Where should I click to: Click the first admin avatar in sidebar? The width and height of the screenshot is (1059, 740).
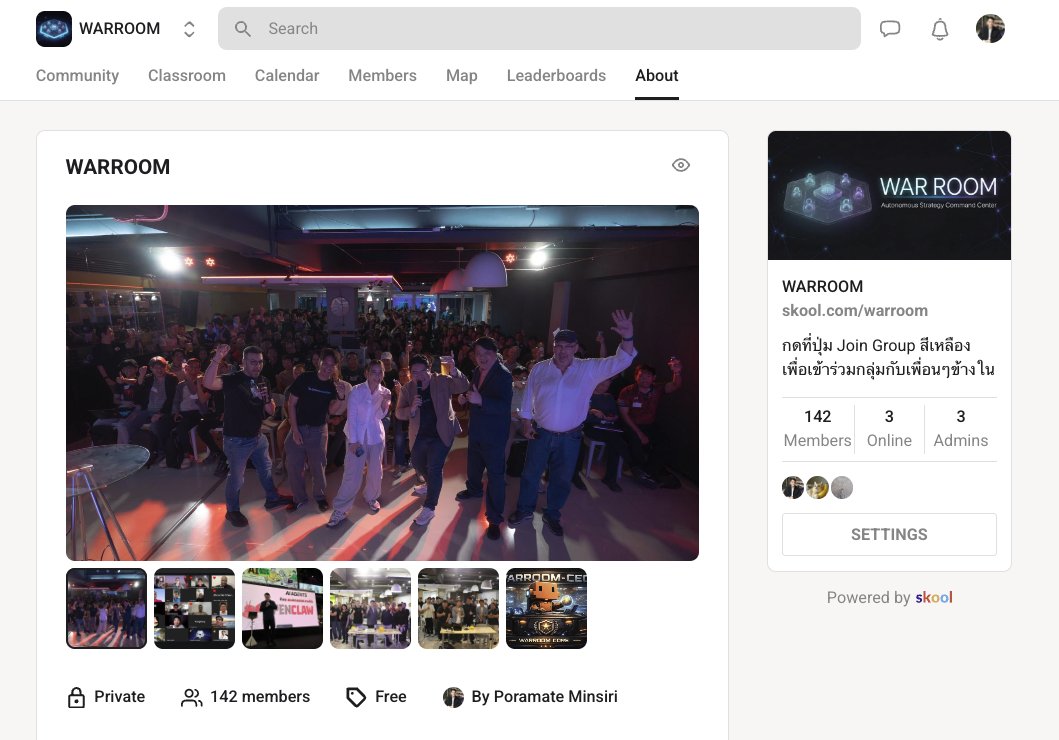pos(793,487)
